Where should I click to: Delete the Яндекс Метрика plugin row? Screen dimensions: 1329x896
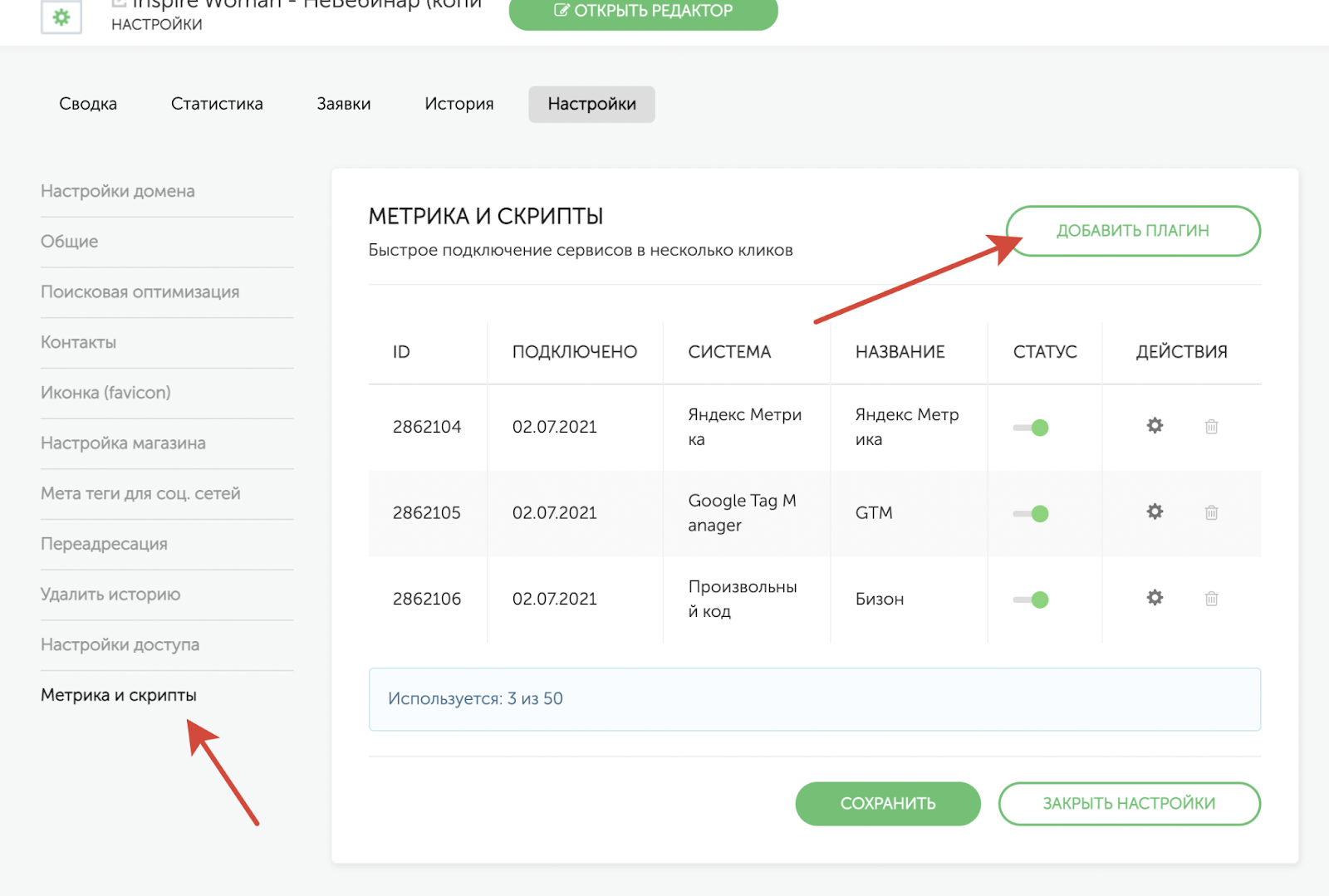click(1211, 427)
